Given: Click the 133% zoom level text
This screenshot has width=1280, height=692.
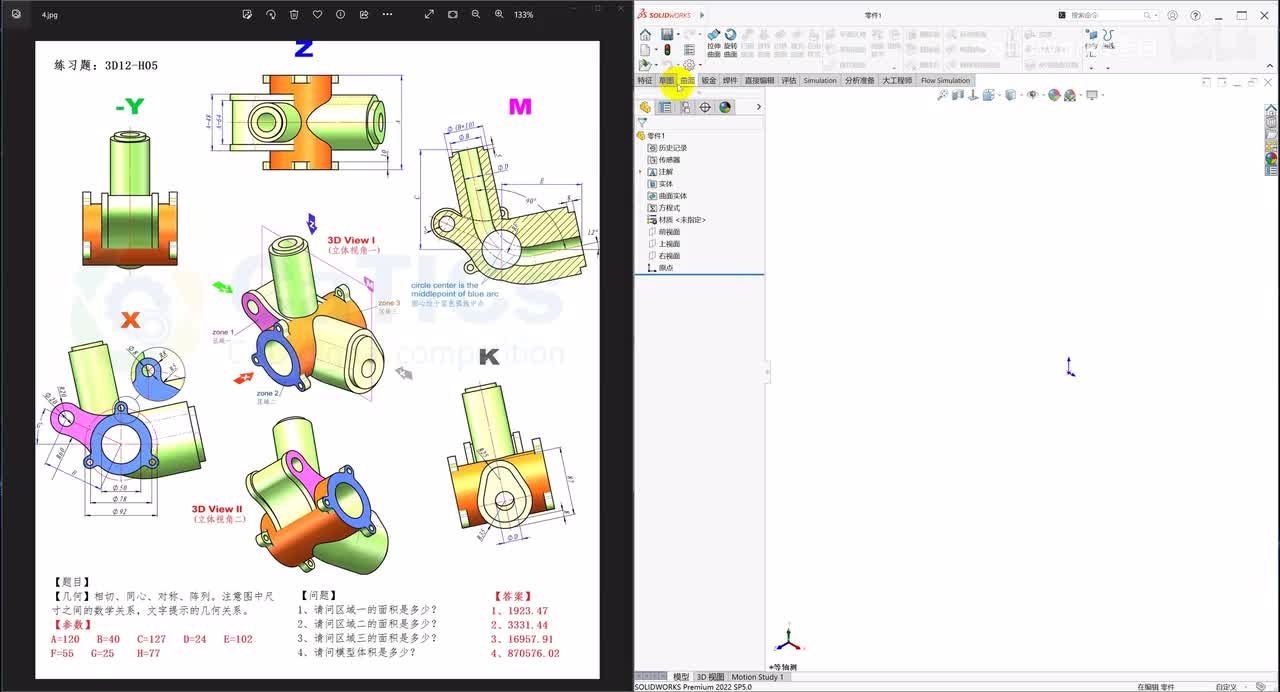Looking at the screenshot, I should pos(523,14).
